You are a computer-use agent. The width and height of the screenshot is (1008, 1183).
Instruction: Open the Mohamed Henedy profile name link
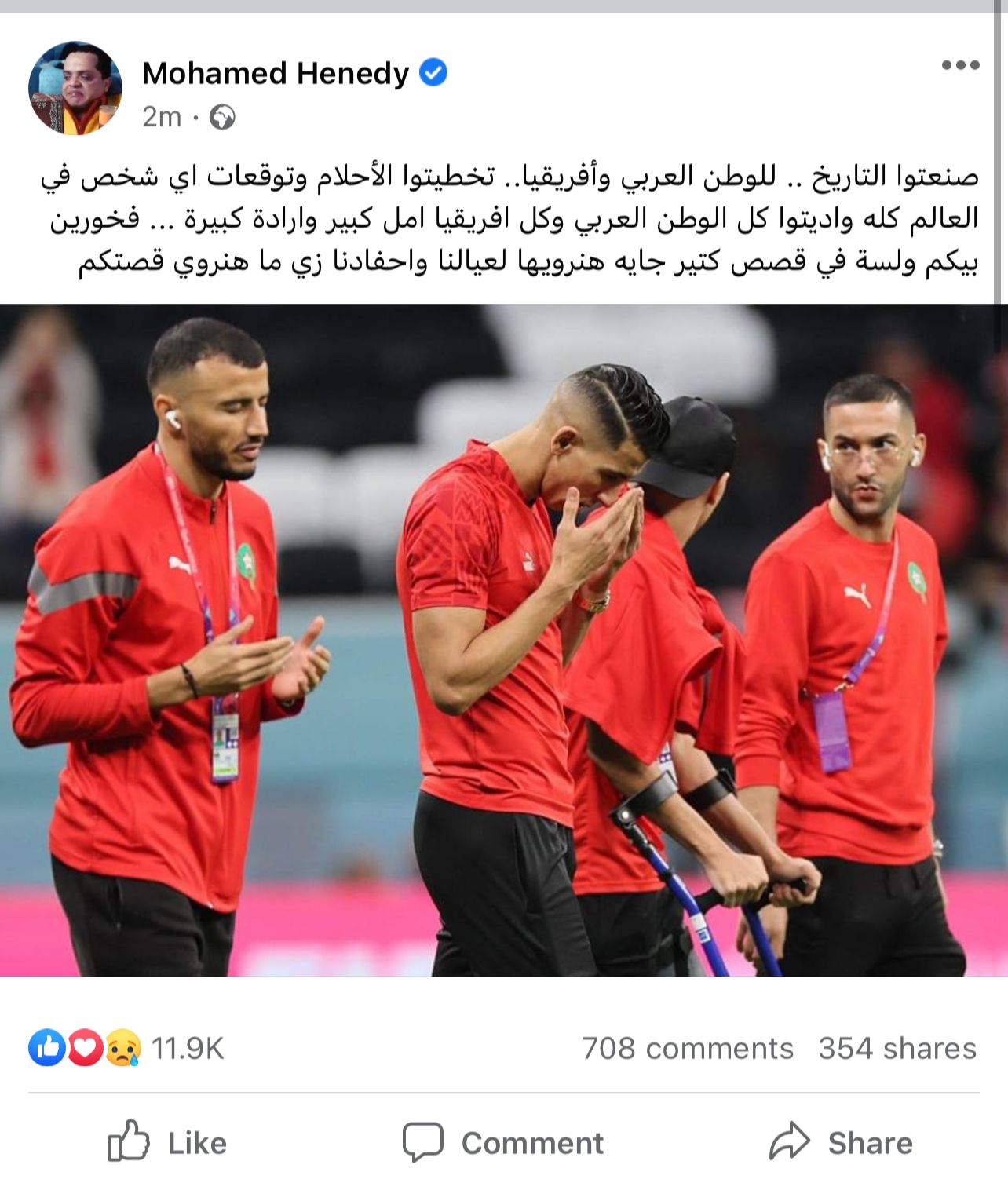(x=276, y=73)
